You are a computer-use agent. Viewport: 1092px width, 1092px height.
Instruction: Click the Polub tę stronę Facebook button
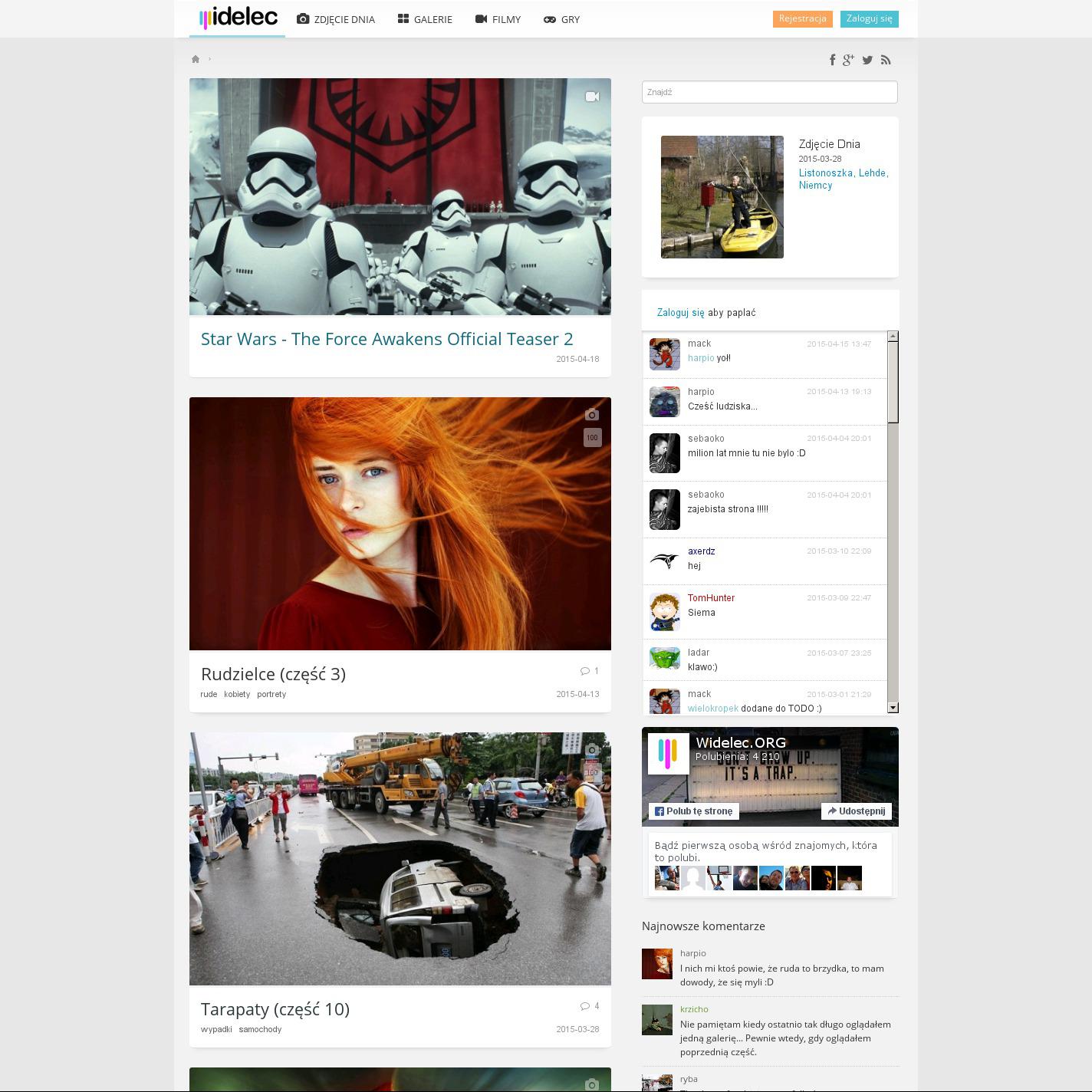[694, 811]
